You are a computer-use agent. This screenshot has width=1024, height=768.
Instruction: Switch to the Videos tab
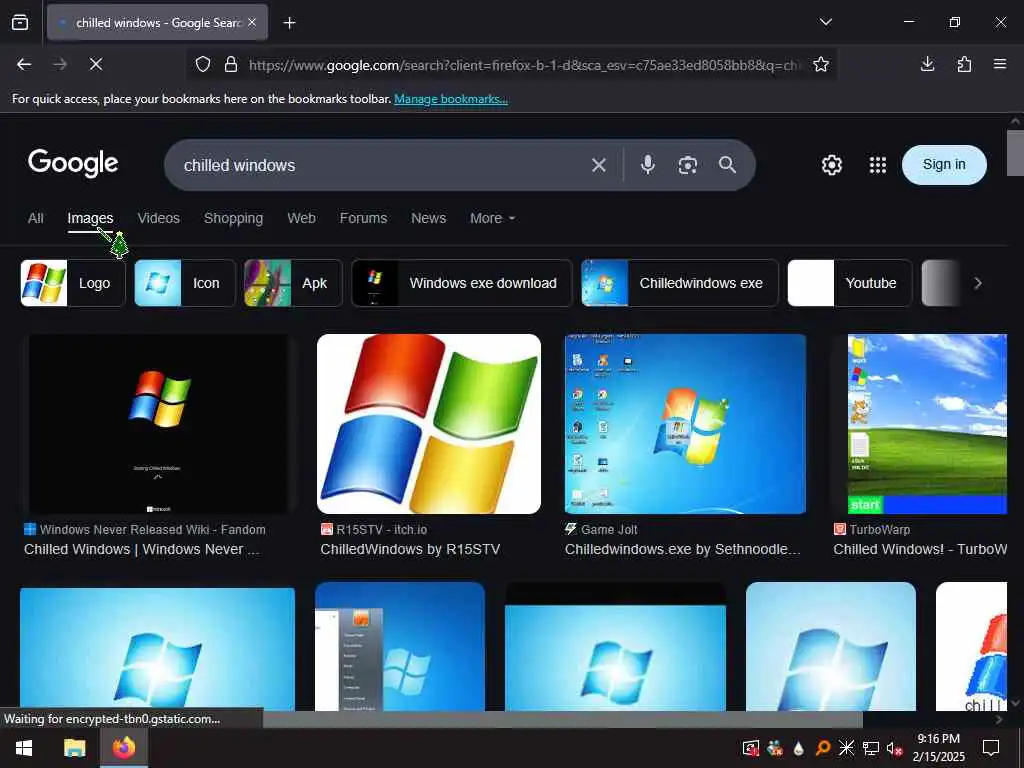coord(159,218)
